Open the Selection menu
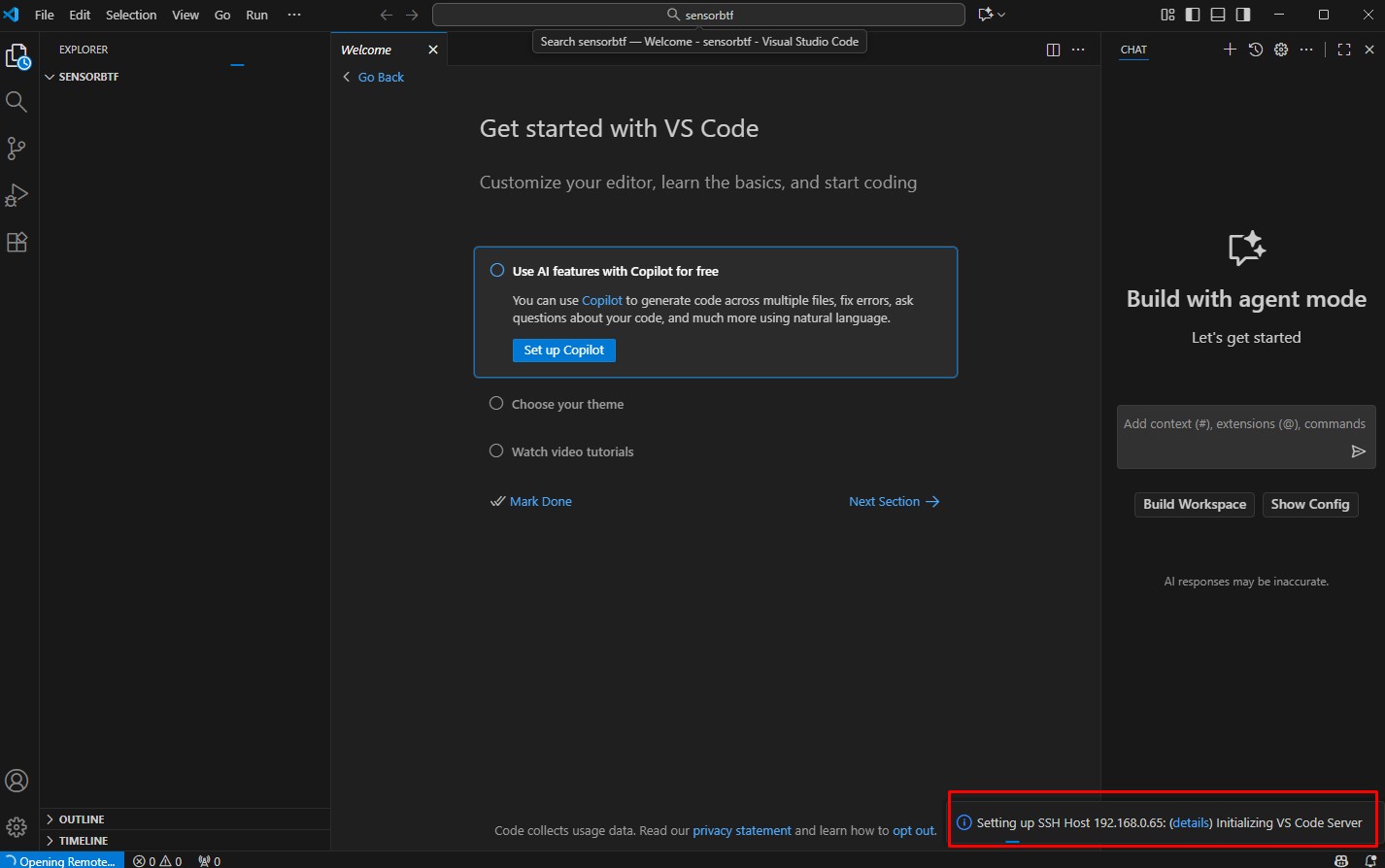The image size is (1385, 868). coord(131,15)
